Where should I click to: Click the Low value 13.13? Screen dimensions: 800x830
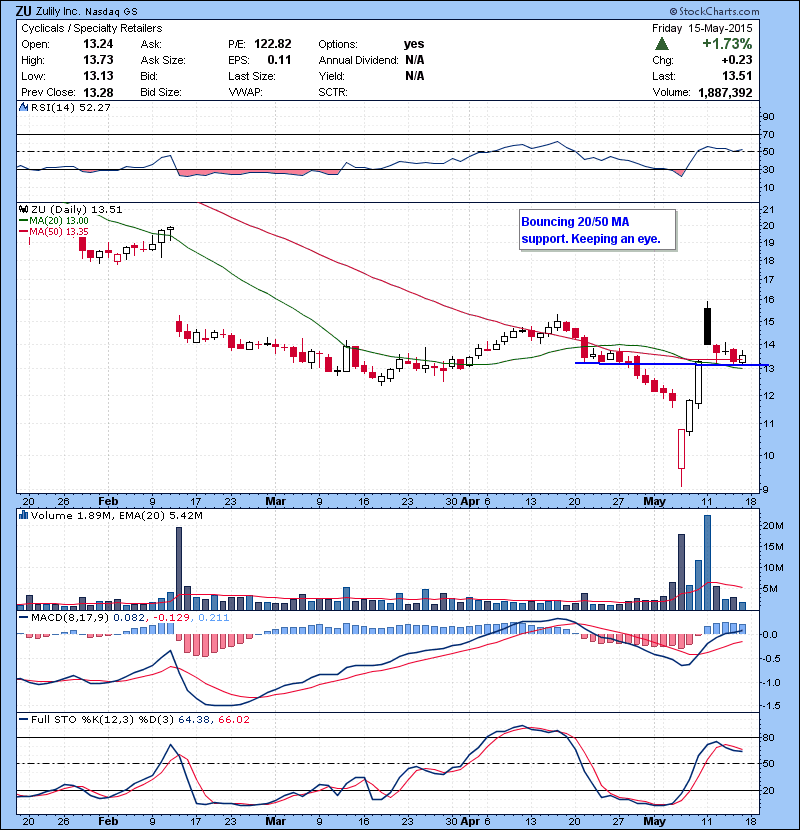pyautogui.click(x=98, y=76)
